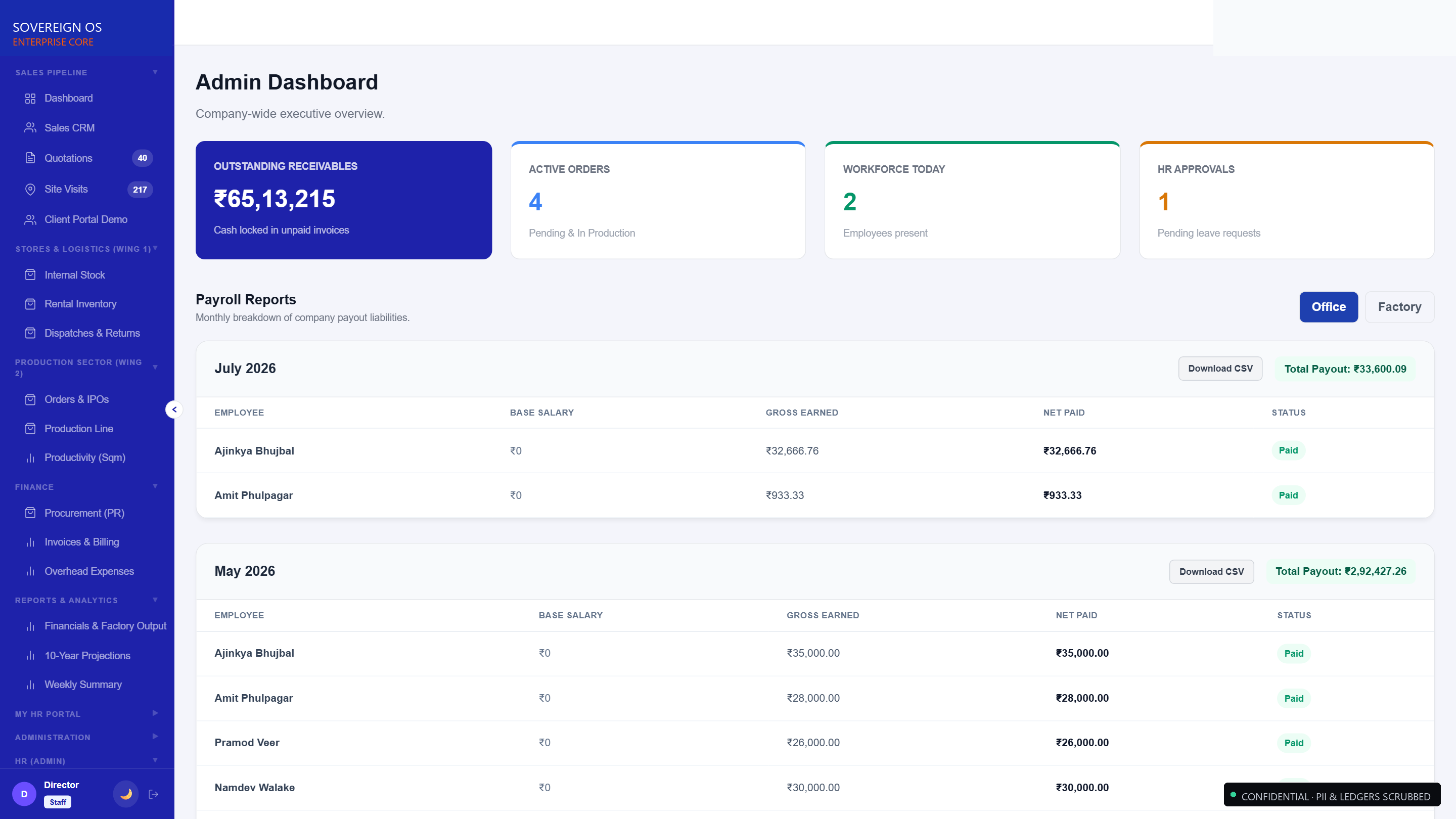Download CSV for May 2026 payroll
Viewport: 1456px width, 819px height.
[1211, 571]
